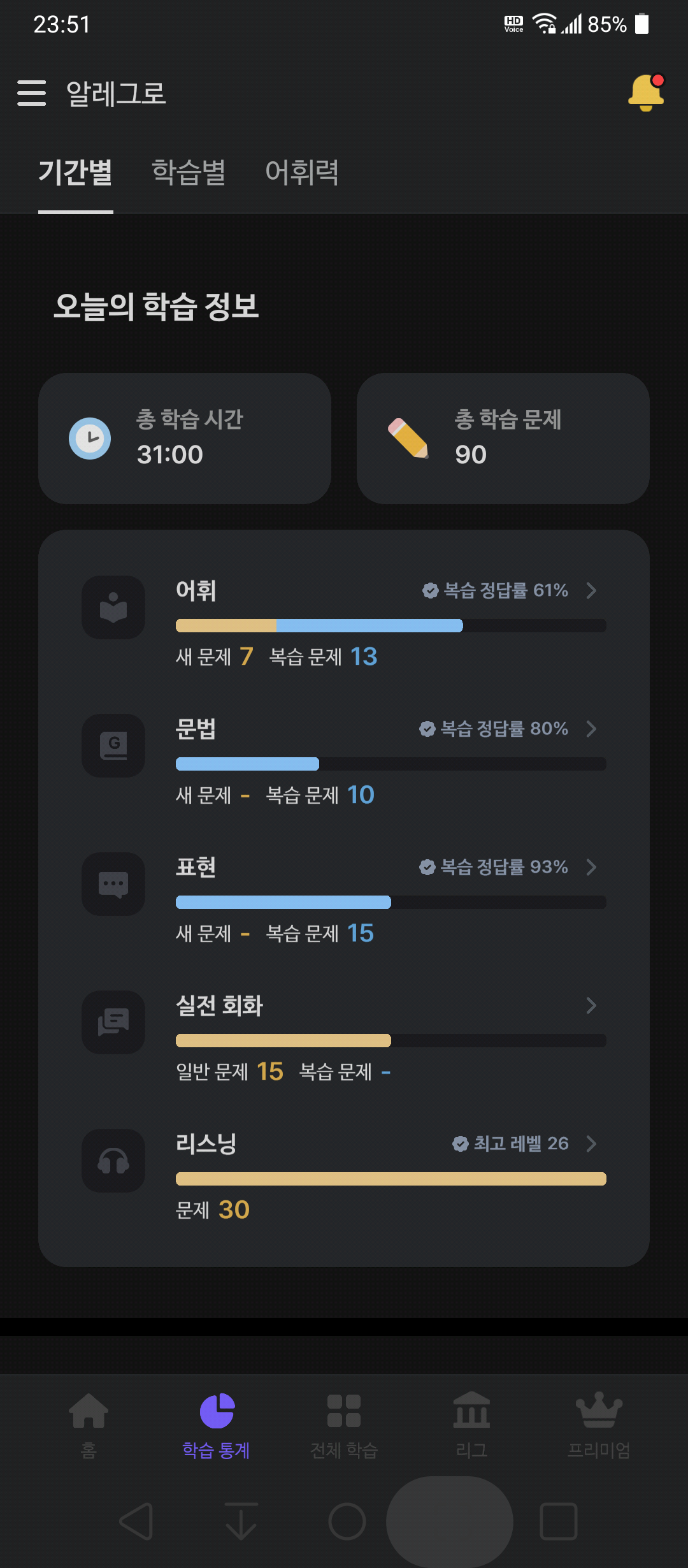Tap the 실전 회화 conversation icon

(113, 1022)
